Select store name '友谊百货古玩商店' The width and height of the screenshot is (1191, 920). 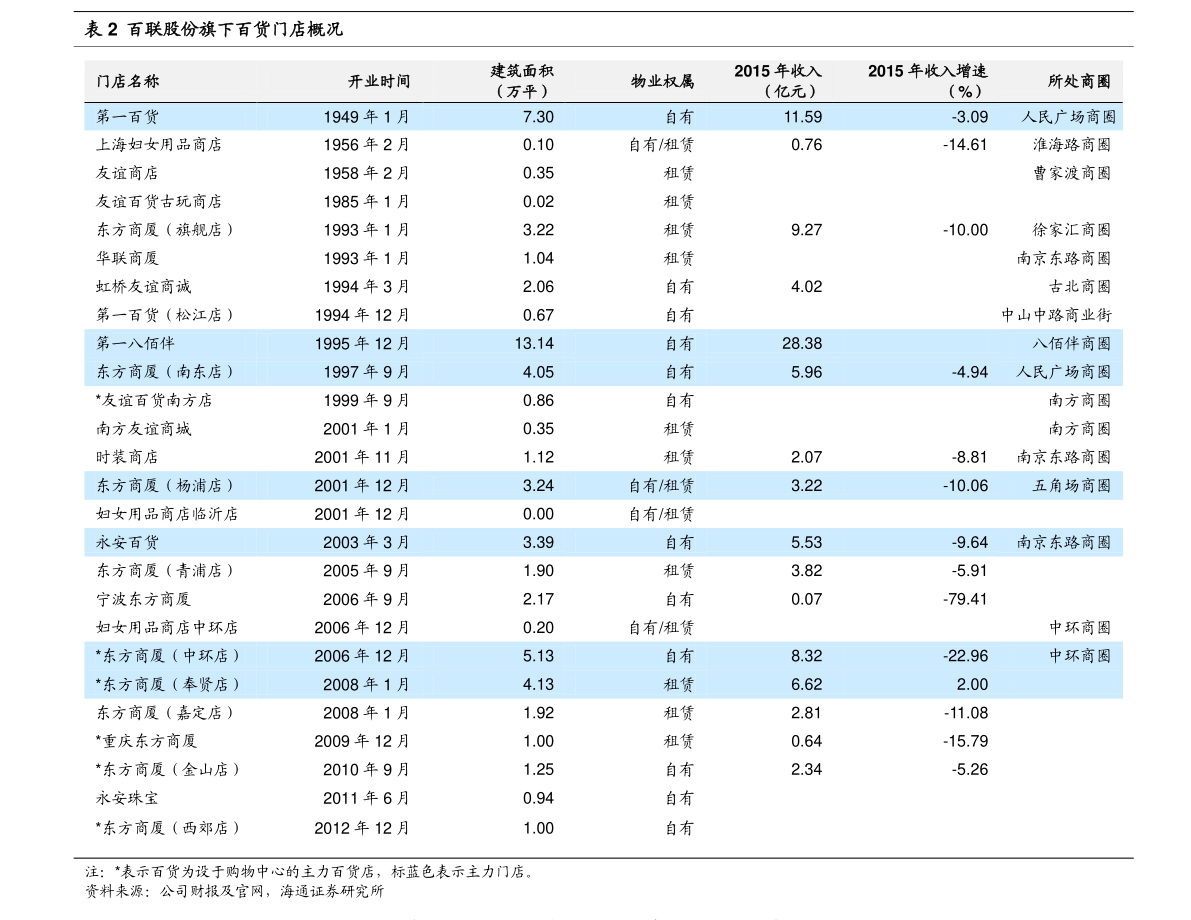coord(159,202)
